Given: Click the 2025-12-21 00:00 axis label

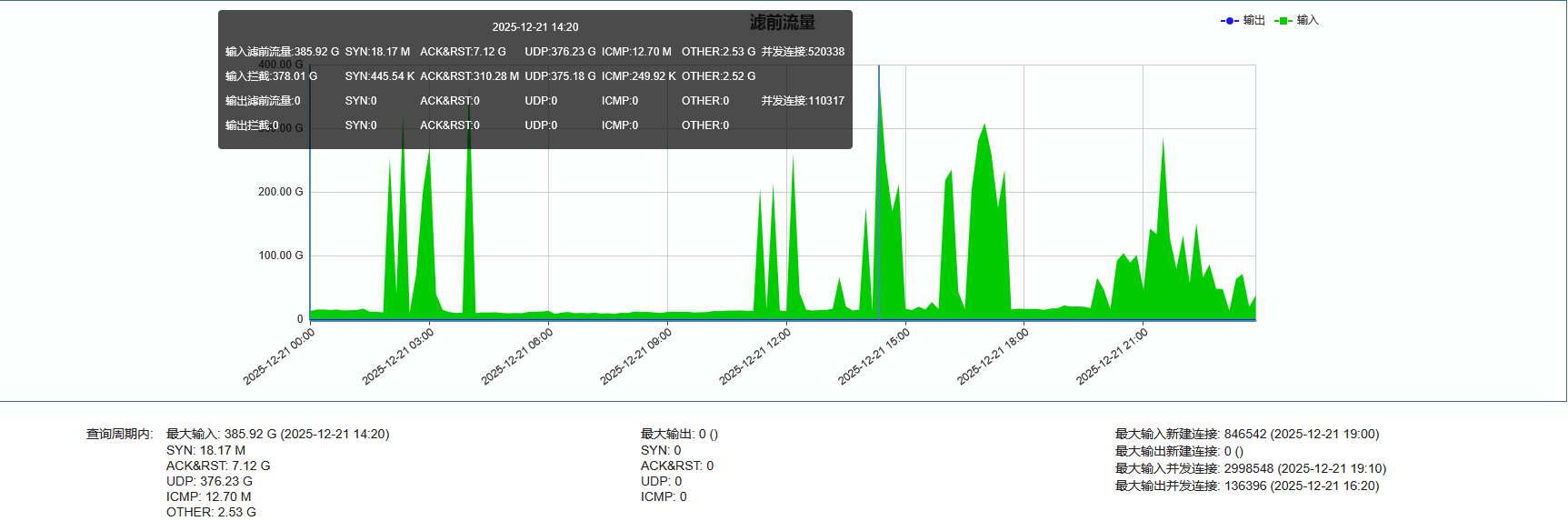Looking at the screenshot, I should (279, 356).
